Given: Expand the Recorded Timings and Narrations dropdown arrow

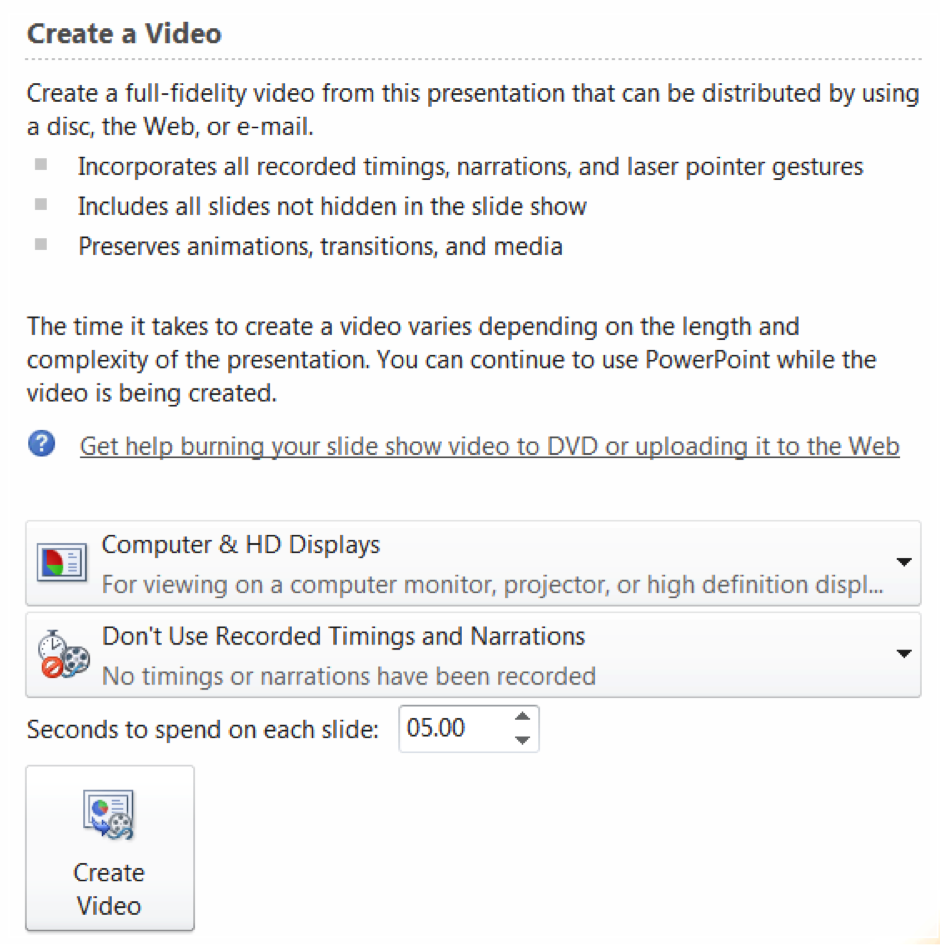Looking at the screenshot, I should 904,654.
